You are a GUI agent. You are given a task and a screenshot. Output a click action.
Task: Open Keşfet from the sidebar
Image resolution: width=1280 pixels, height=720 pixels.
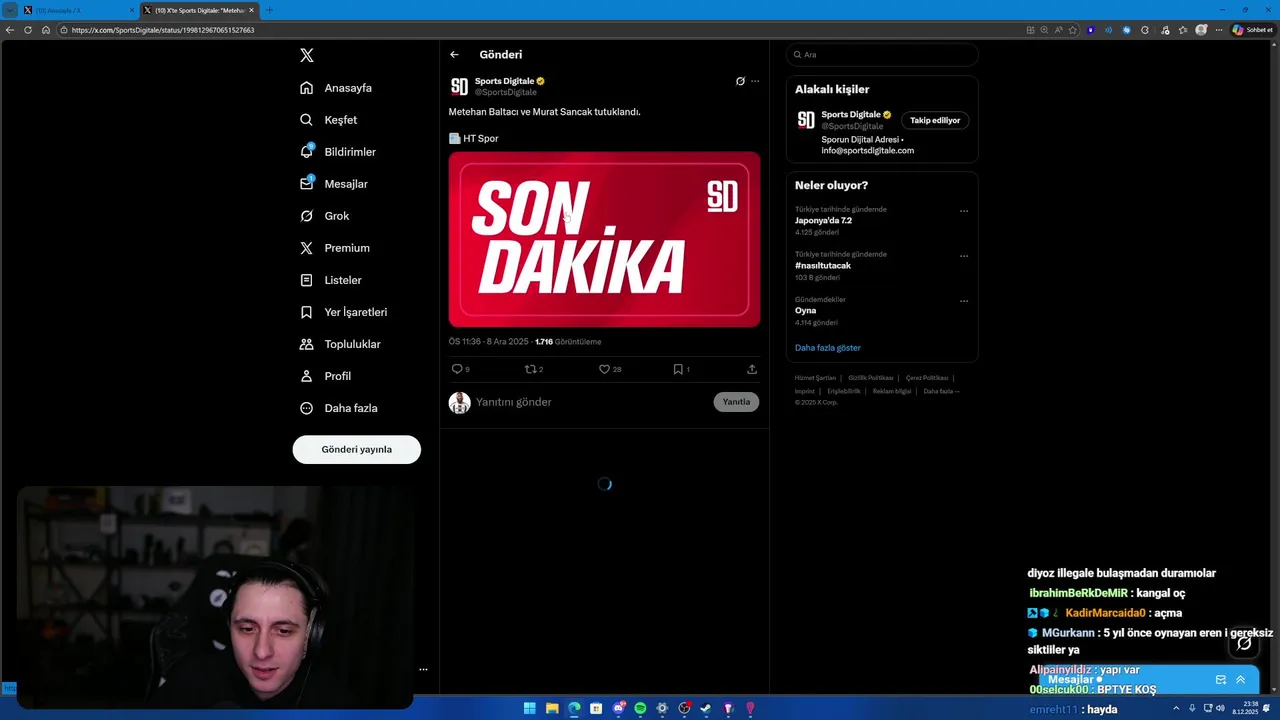(x=328, y=120)
